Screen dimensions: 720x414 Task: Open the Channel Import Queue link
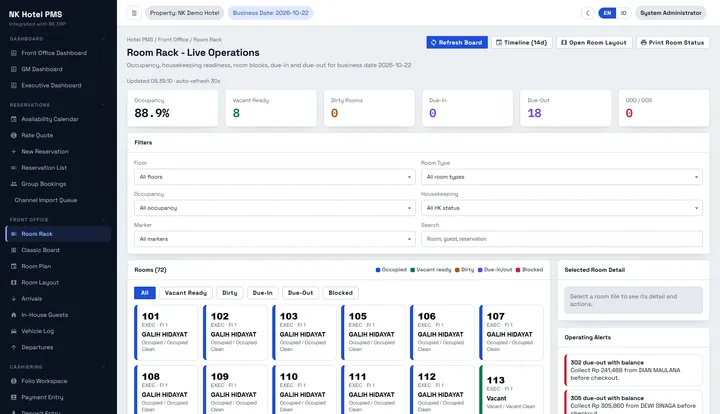click(x=46, y=200)
